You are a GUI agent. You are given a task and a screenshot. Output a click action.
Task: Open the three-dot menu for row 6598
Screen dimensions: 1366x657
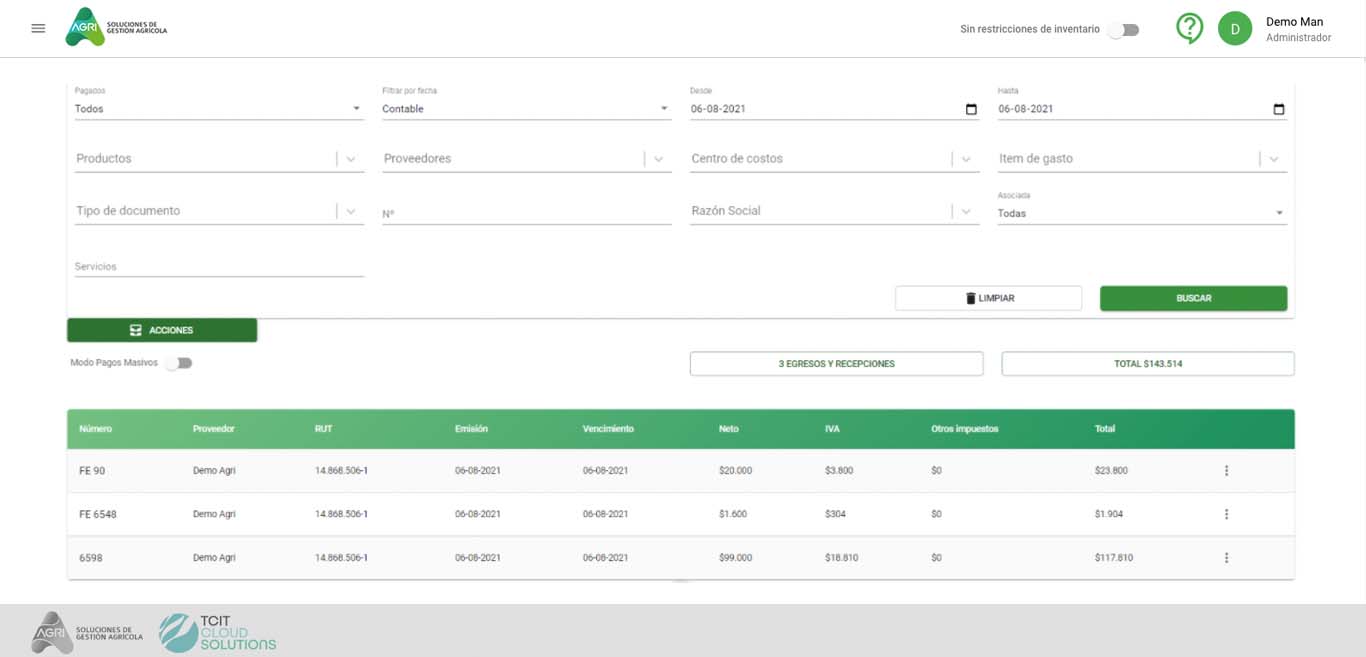[1226, 558]
